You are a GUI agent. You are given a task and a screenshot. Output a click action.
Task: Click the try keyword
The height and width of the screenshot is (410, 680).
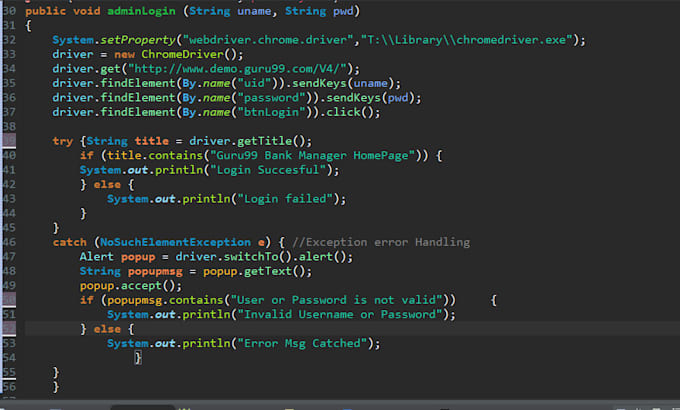62,141
